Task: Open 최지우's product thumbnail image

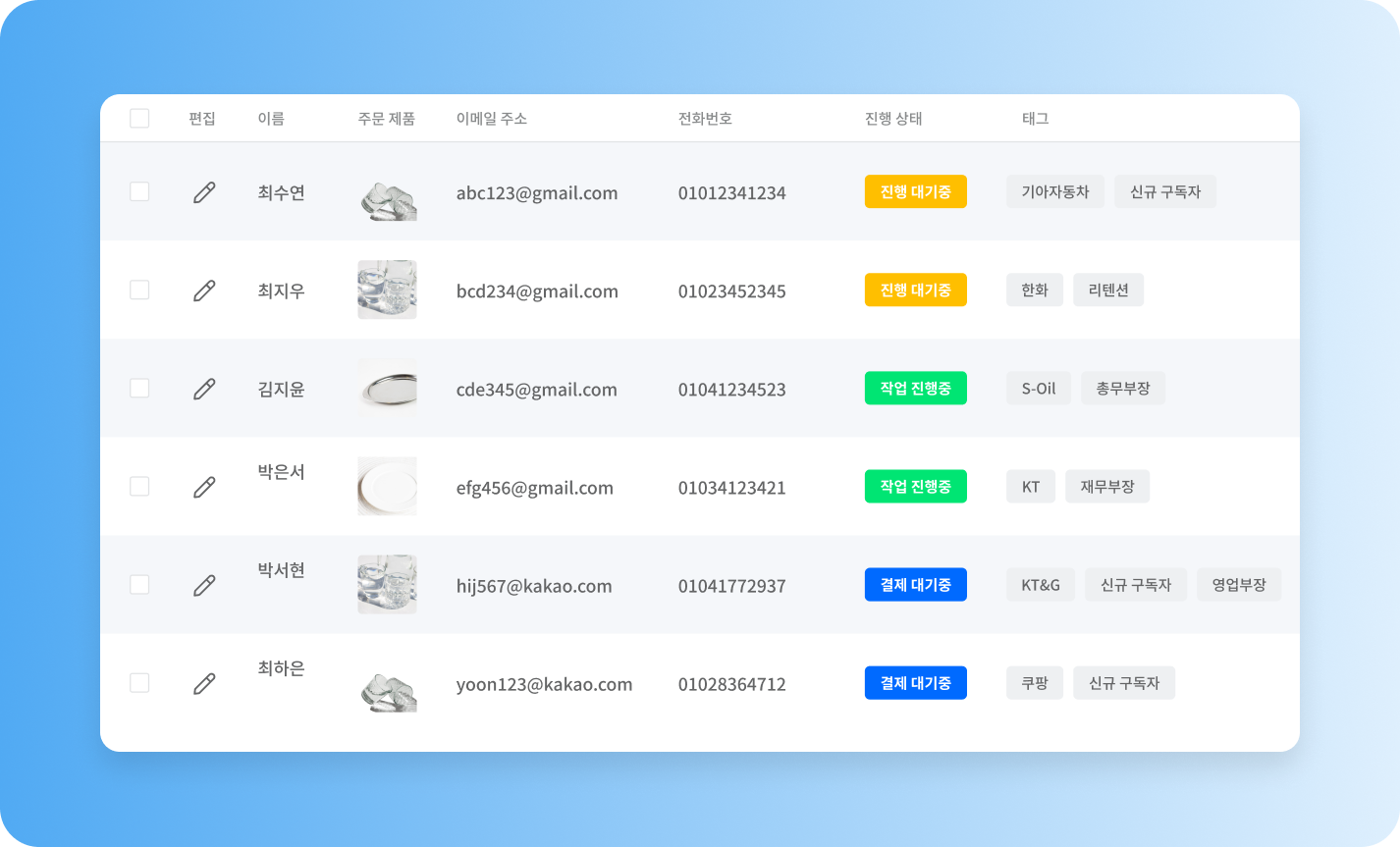Action: pyautogui.click(x=387, y=290)
